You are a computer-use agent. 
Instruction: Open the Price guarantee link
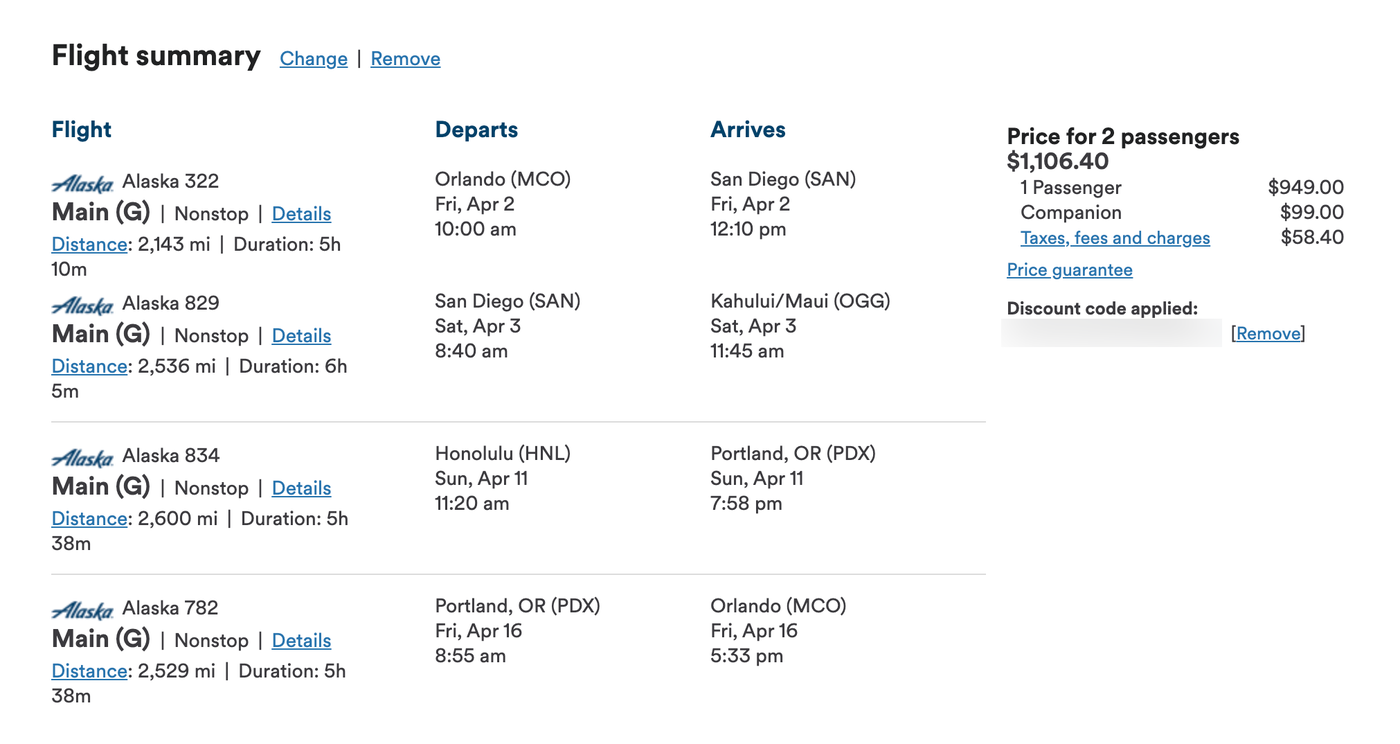(x=1070, y=270)
